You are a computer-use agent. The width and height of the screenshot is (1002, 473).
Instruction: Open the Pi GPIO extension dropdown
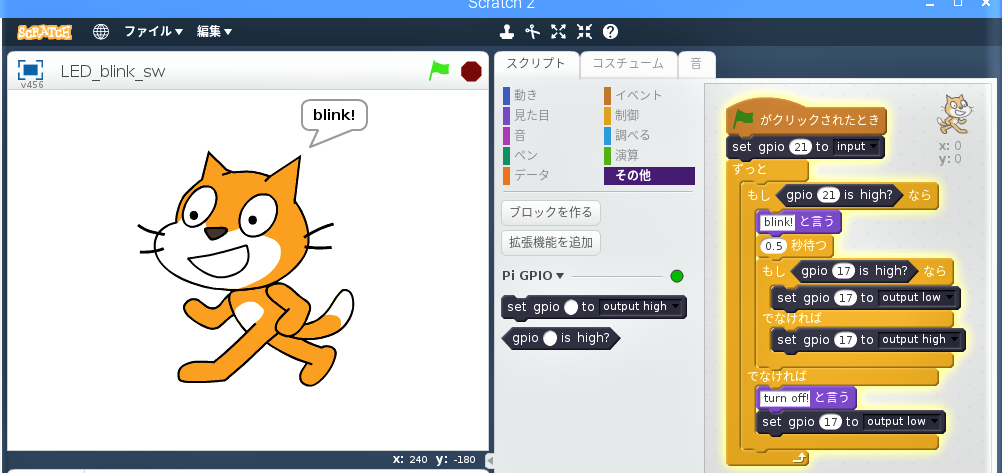click(x=533, y=276)
